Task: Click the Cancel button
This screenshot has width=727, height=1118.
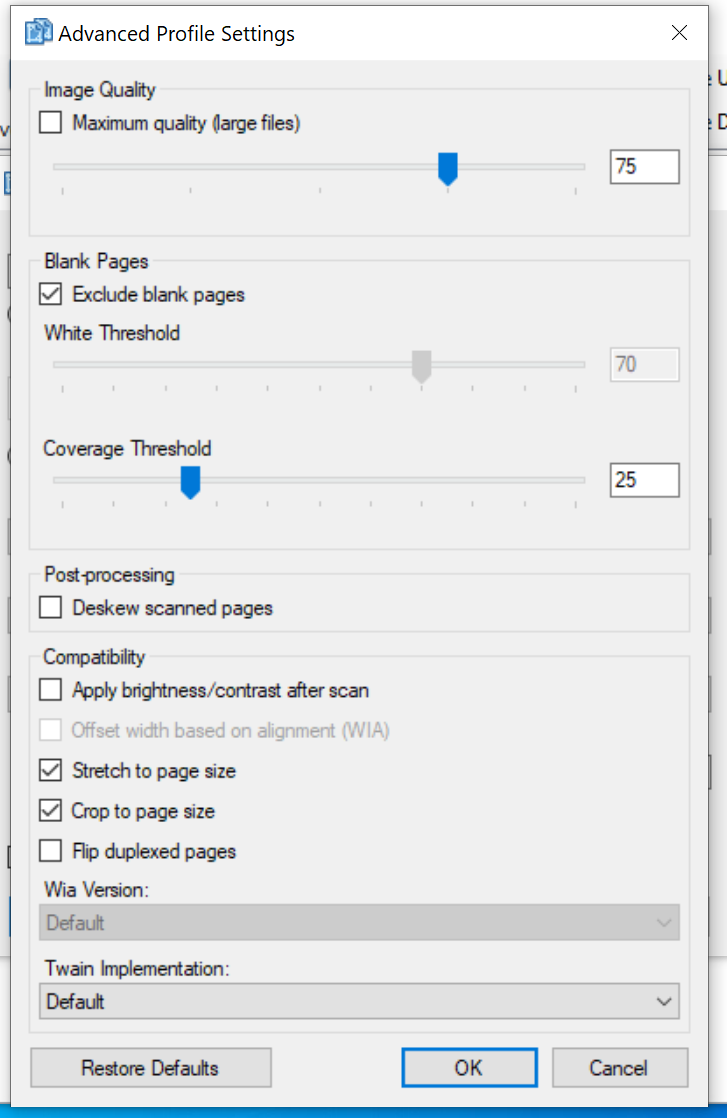Action: click(619, 1067)
